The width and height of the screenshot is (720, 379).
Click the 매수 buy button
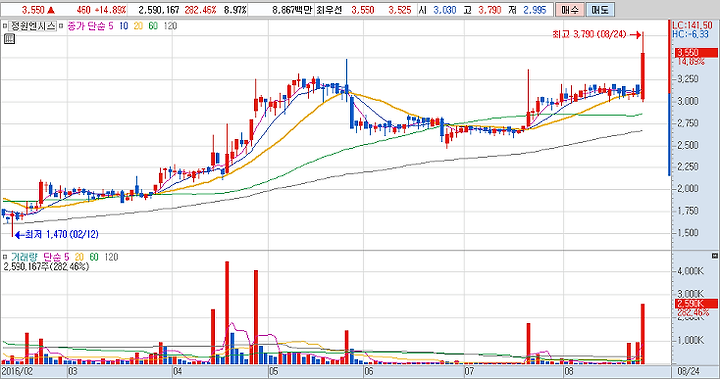[569, 10]
